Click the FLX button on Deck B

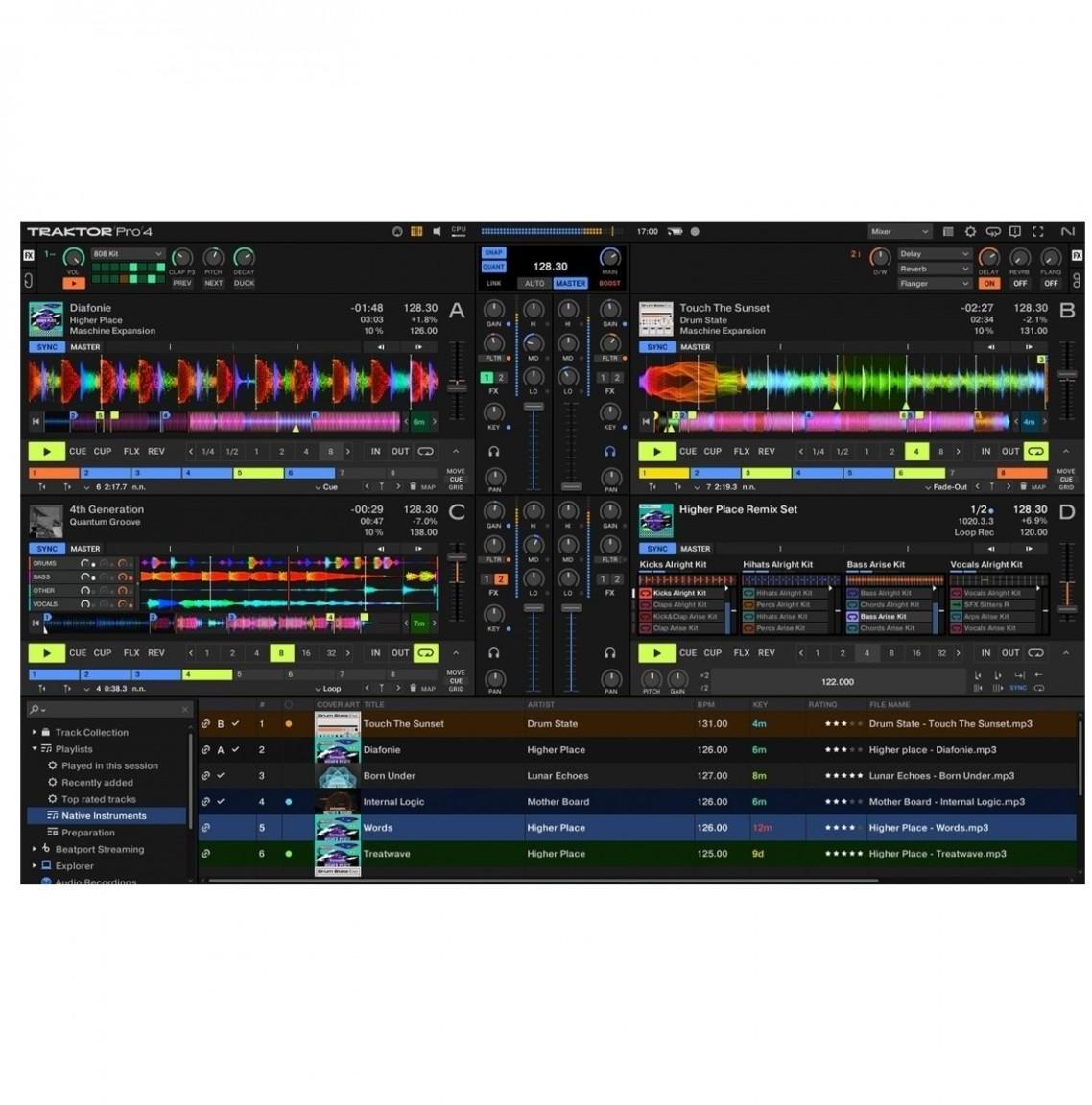(x=742, y=451)
